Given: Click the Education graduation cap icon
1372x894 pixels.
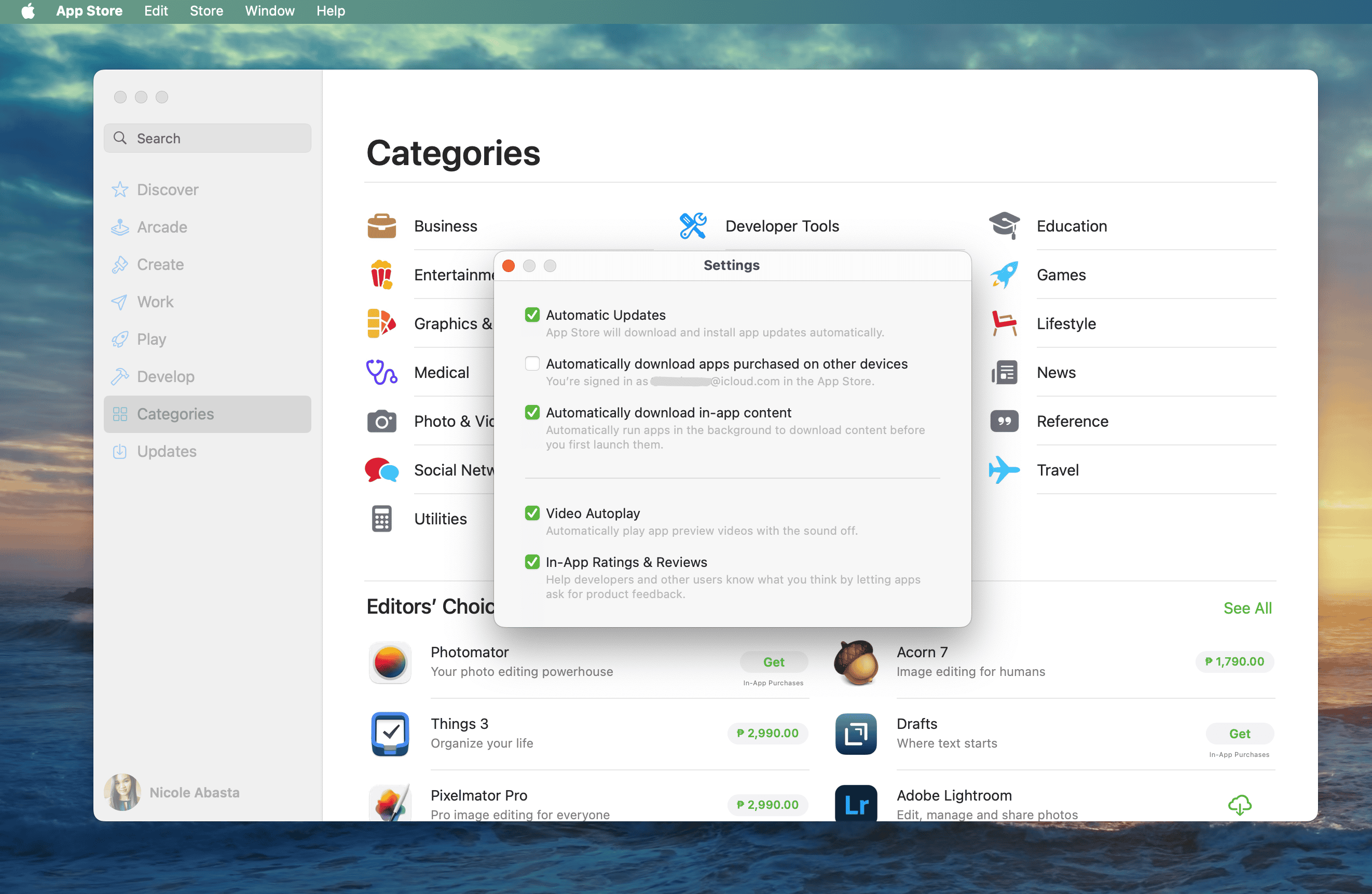Looking at the screenshot, I should 1004,225.
